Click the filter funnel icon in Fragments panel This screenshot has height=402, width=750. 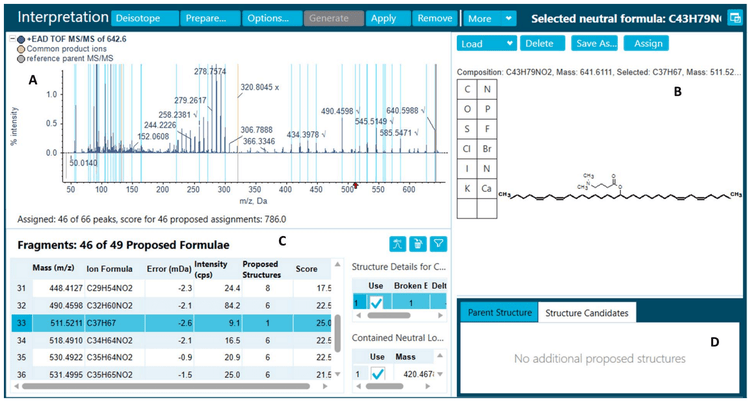(x=438, y=243)
